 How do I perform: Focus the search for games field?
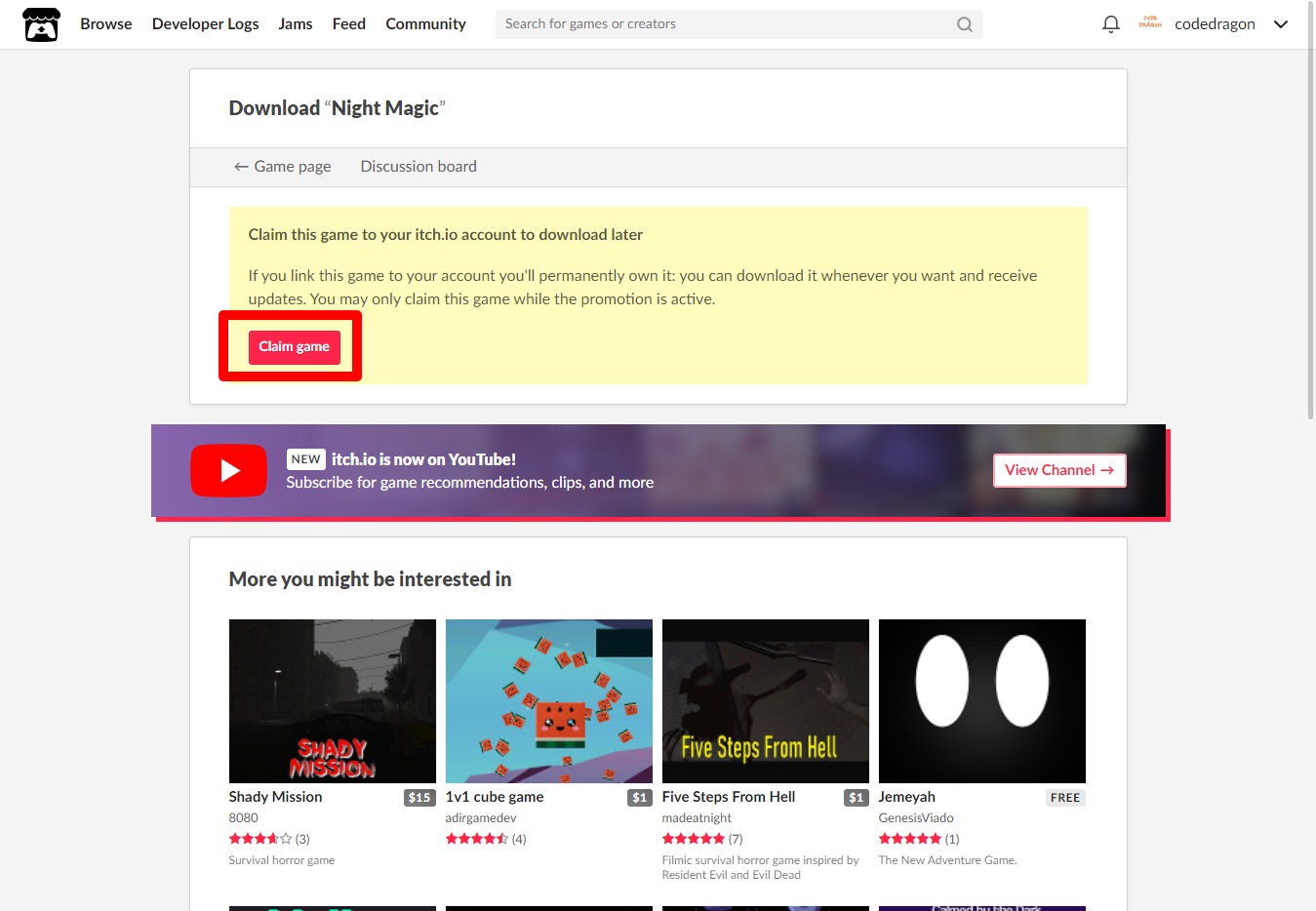[x=738, y=24]
